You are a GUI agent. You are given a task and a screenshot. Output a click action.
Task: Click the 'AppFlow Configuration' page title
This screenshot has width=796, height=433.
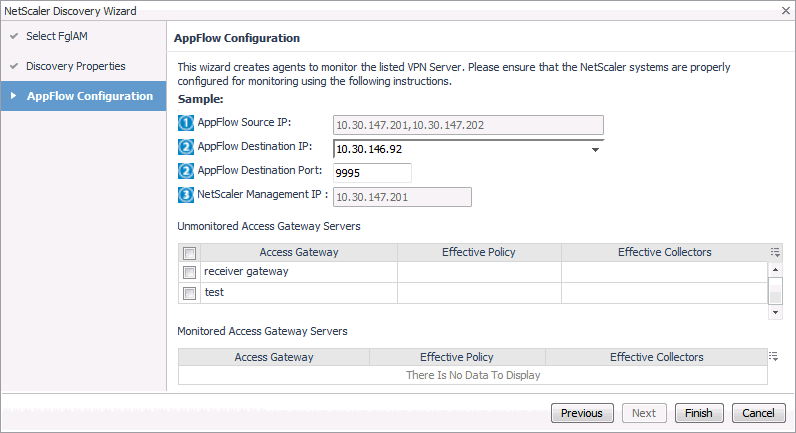coord(237,38)
